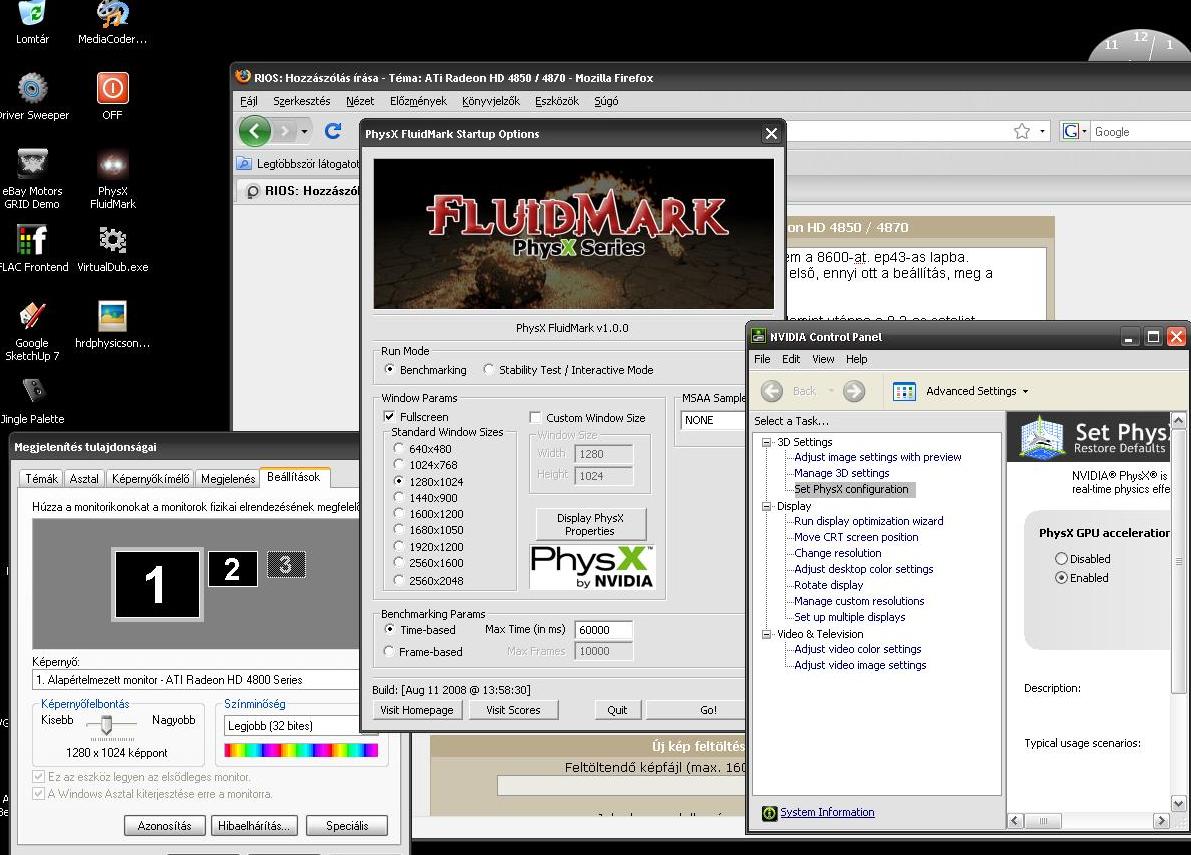1191x855 pixels.
Task: Open the Színminőség color quality dropdown
Action: coord(301,726)
